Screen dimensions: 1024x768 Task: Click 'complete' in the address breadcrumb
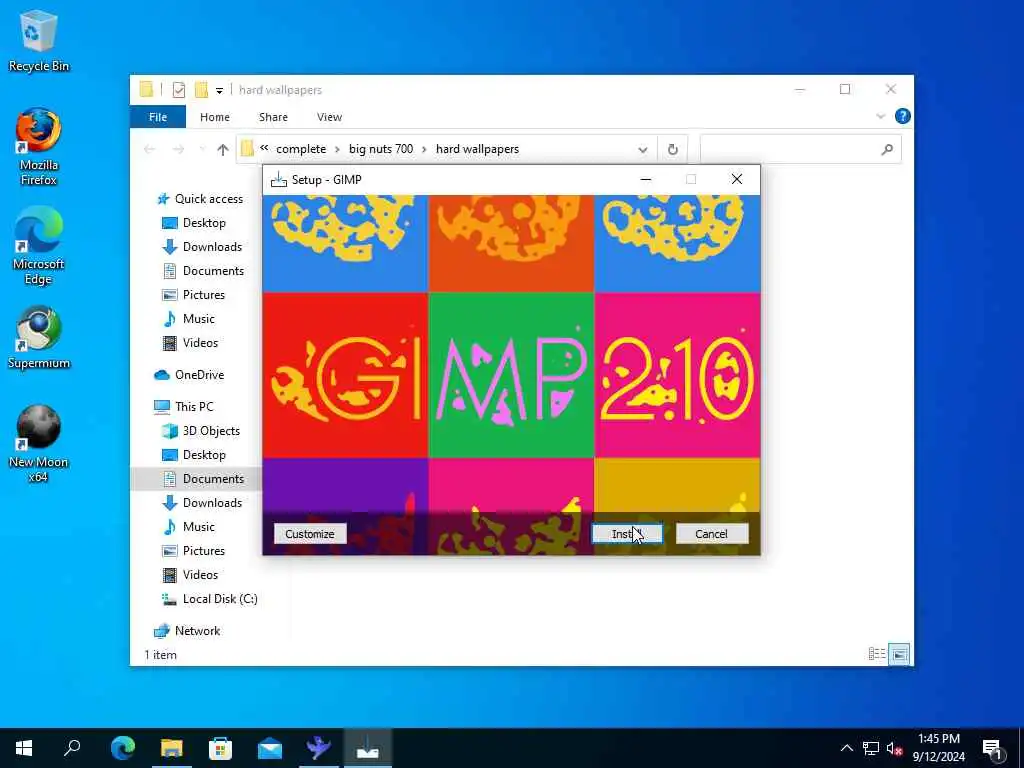pyautogui.click(x=301, y=149)
